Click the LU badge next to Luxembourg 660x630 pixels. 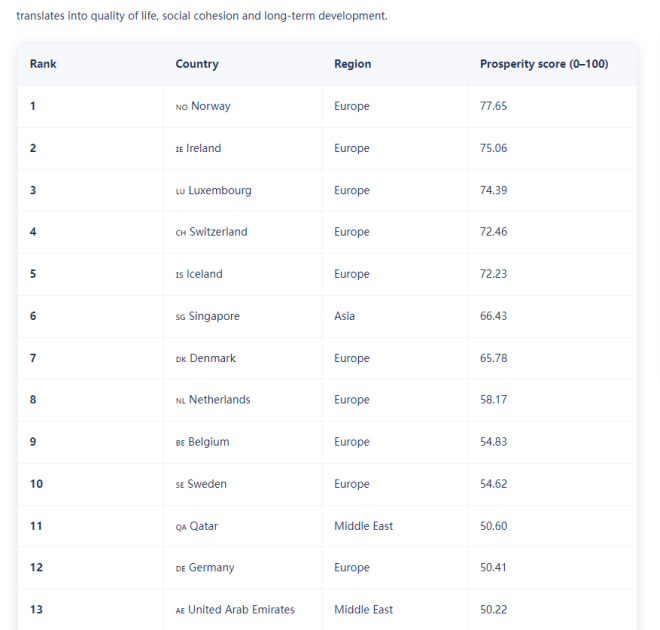pyautogui.click(x=181, y=191)
